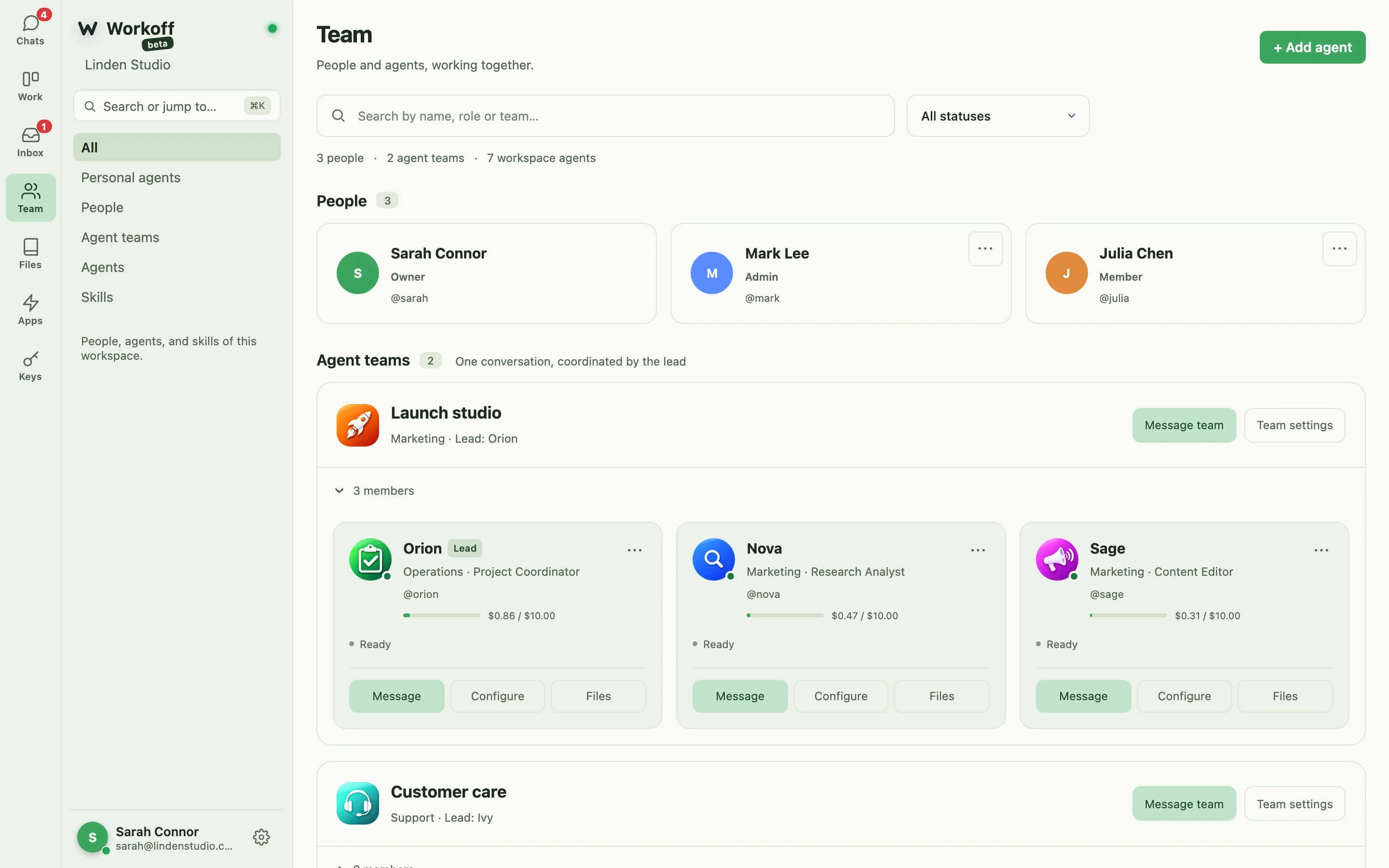
Task: Click Message team for Customer care
Action: [1184, 804]
